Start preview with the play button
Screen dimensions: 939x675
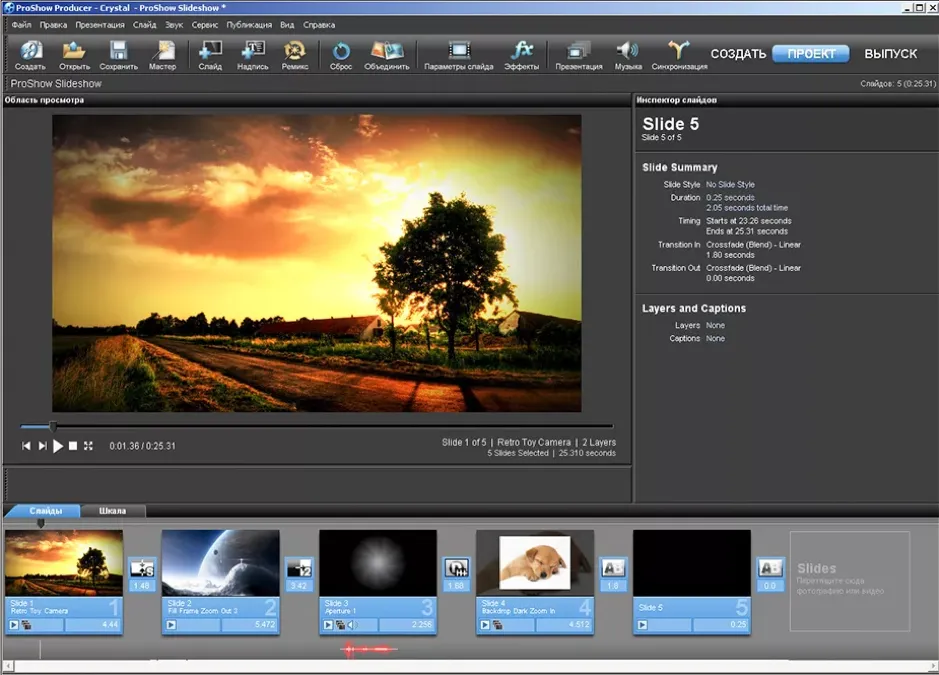tap(57, 446)
